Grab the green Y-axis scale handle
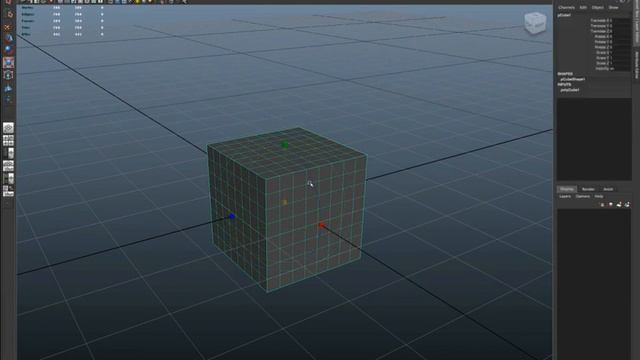 285,144
